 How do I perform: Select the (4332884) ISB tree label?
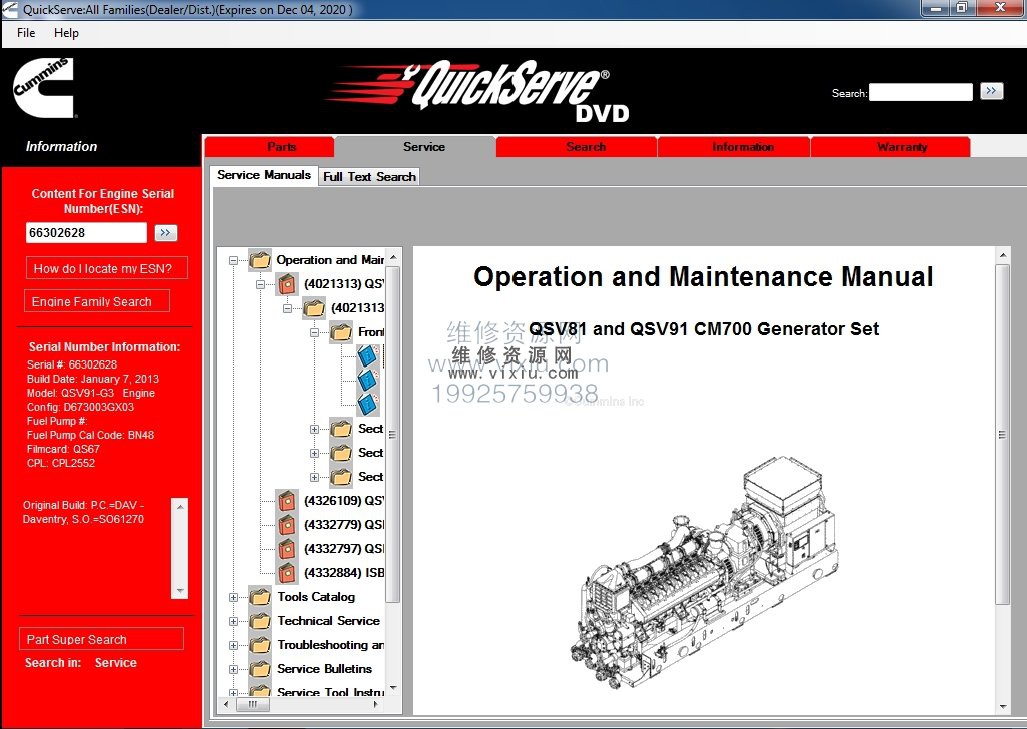tap(344, 572)
